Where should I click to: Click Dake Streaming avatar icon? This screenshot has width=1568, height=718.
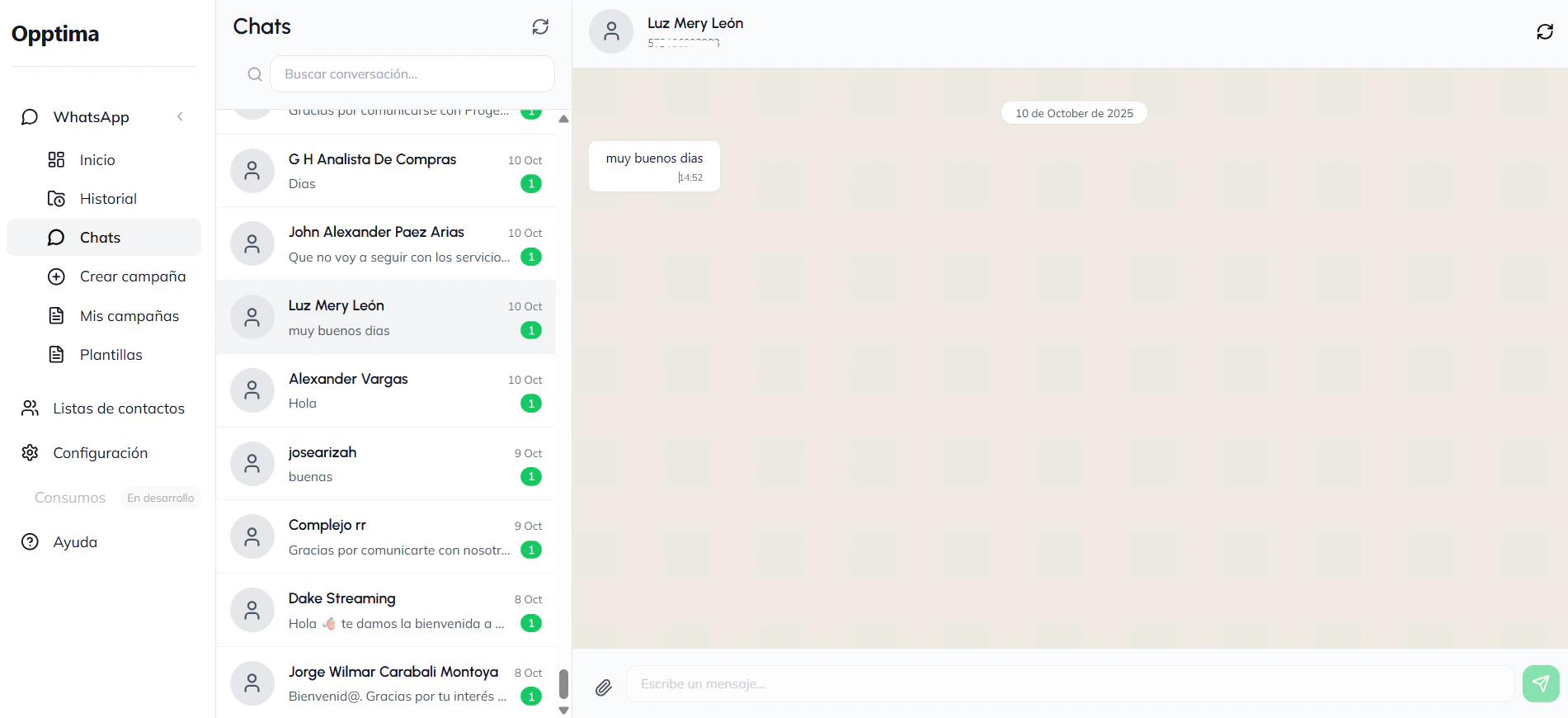[252, 611]
